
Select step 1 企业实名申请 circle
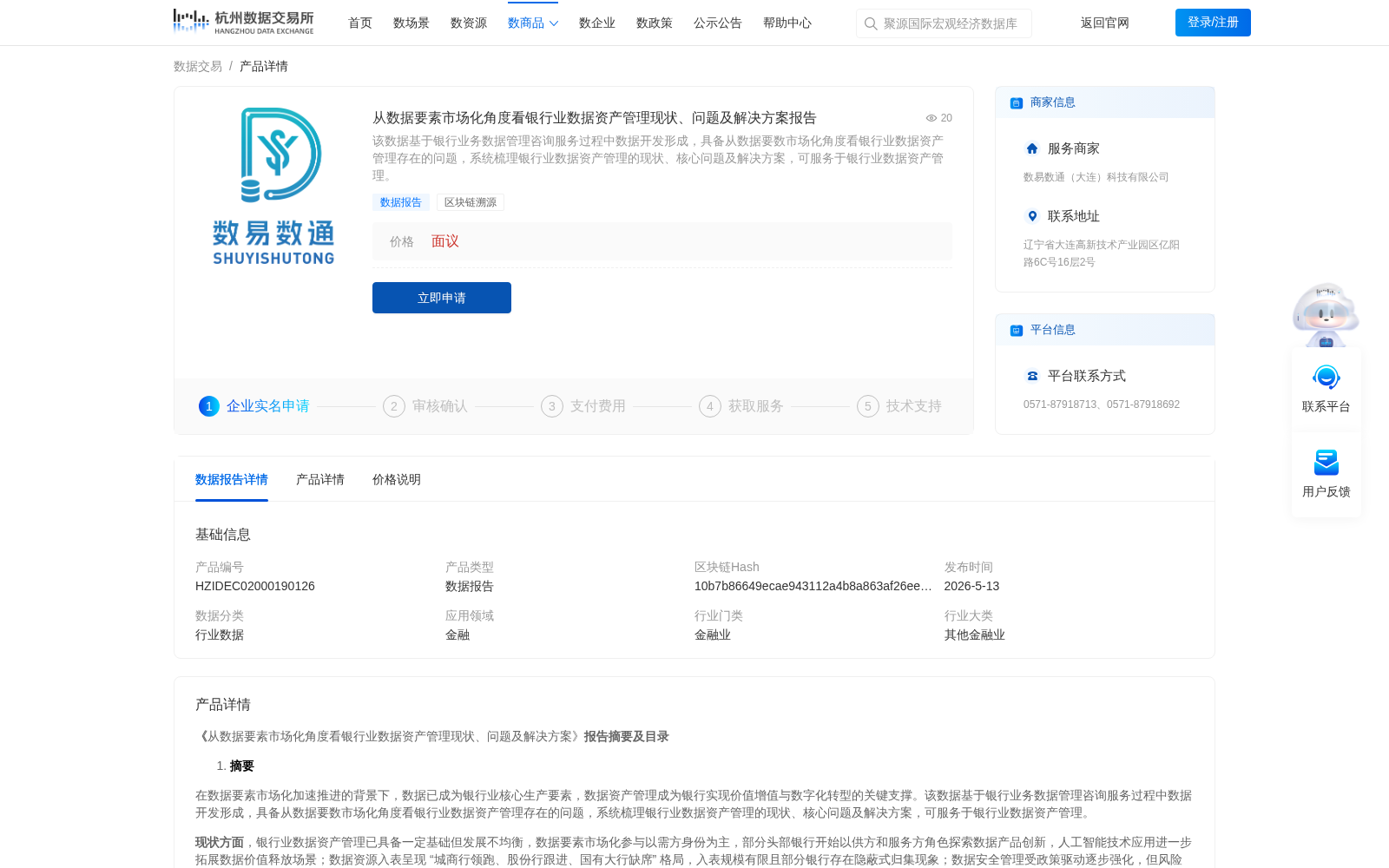pos(209,406)
